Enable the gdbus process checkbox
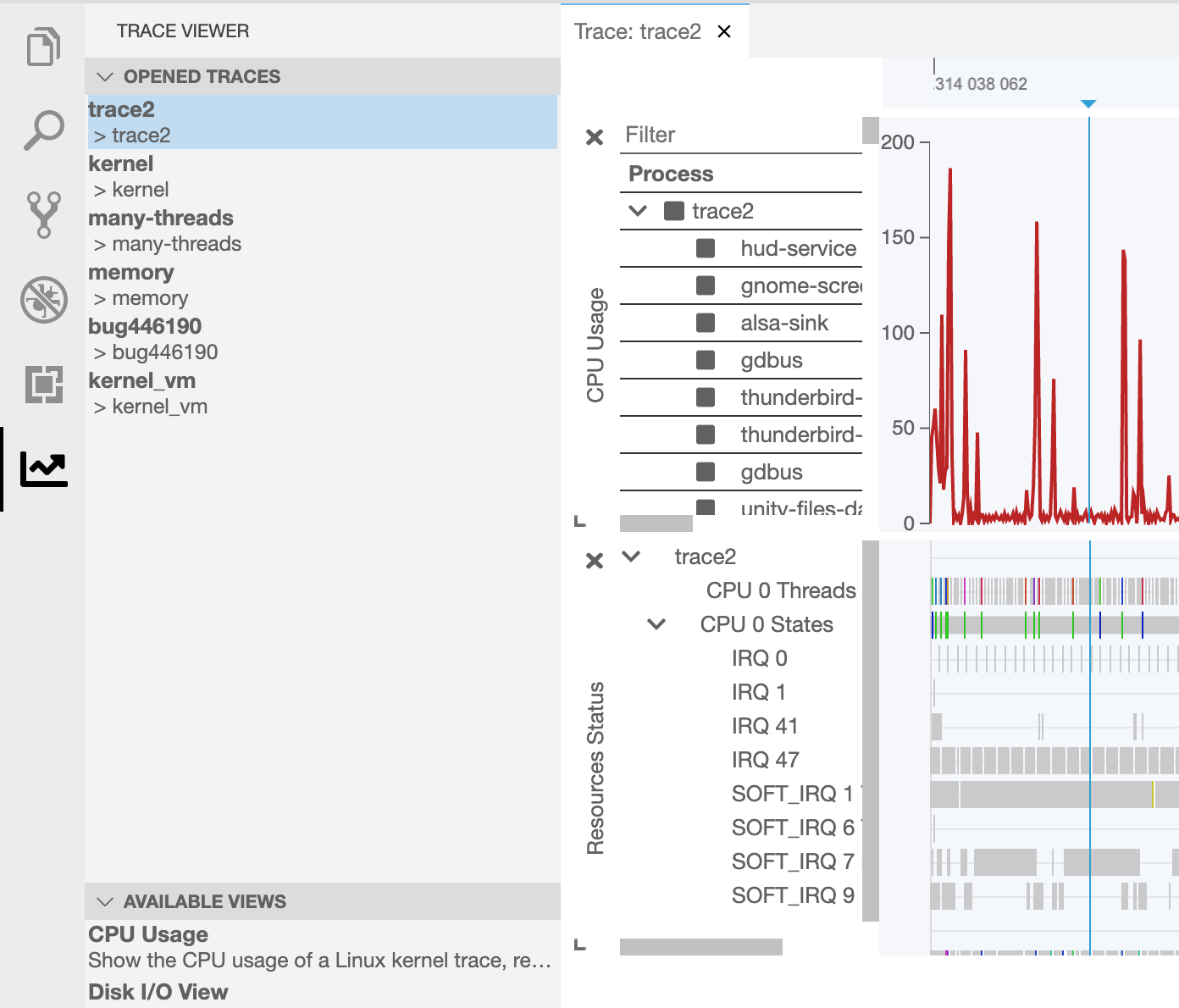Screen dimensions: 1179x1008 706,360
